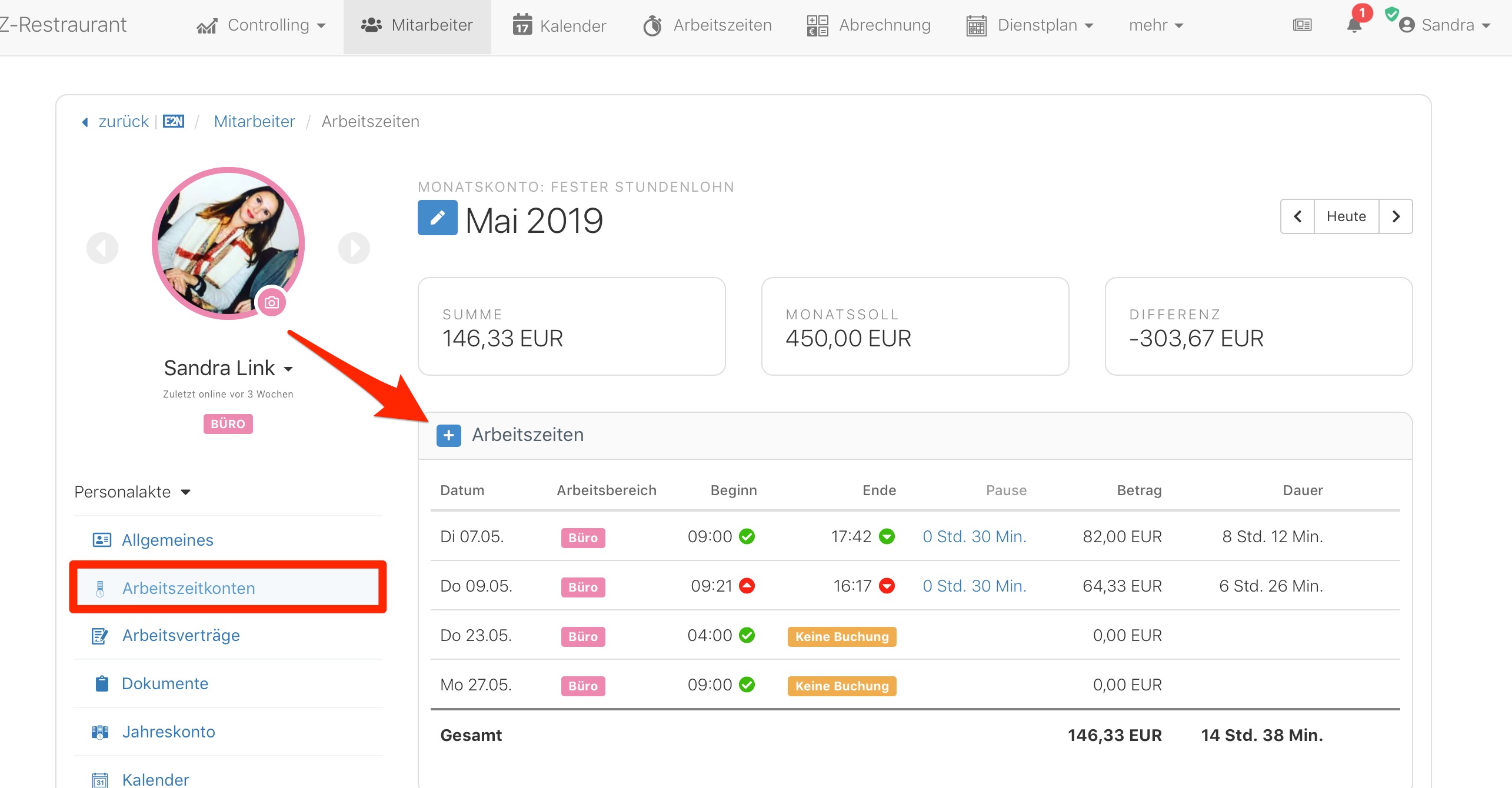Click the blue pencil edit icon beside Mai 2019

(437, 218)
